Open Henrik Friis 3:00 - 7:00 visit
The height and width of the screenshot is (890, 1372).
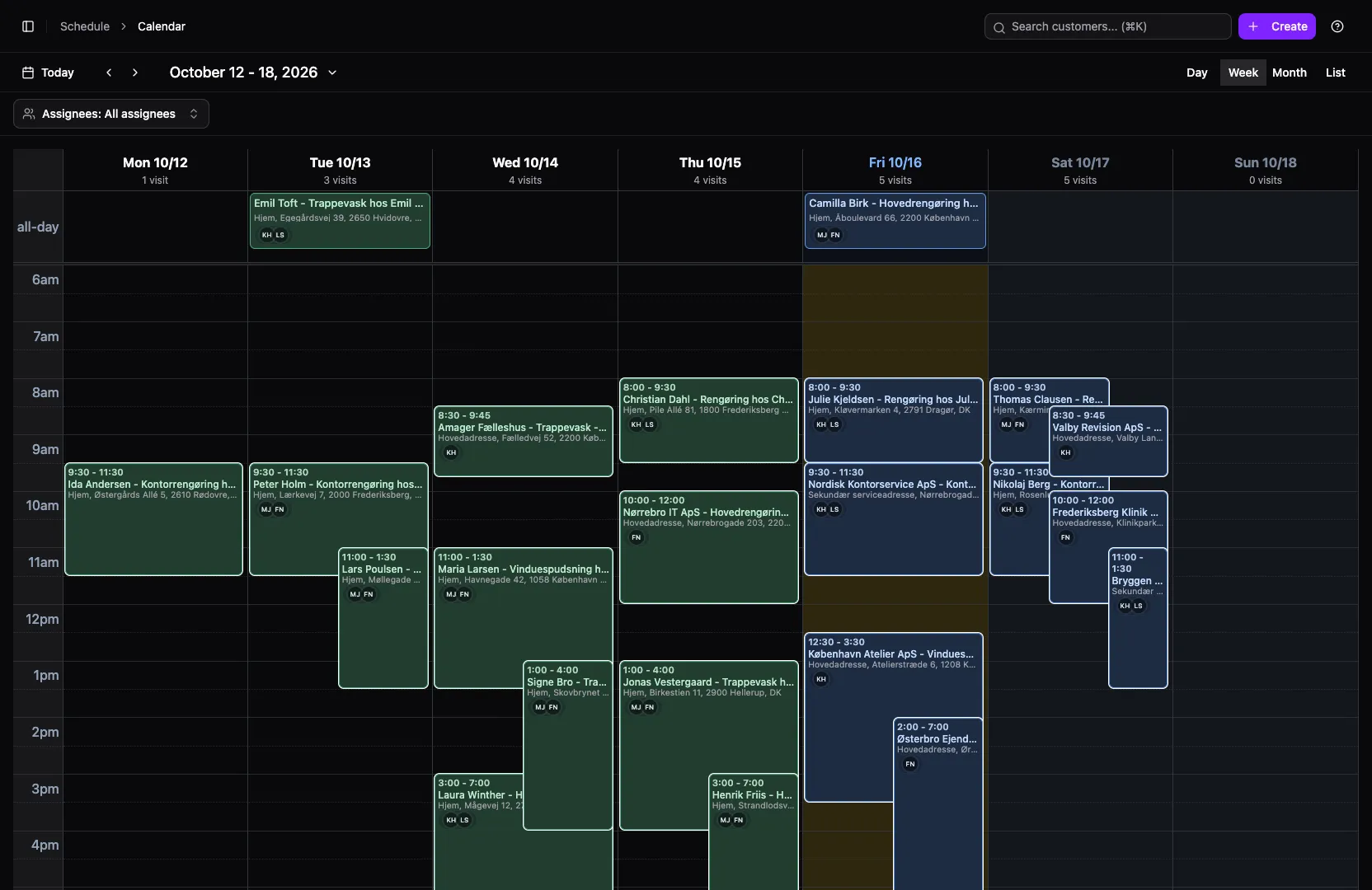(754, 832)
